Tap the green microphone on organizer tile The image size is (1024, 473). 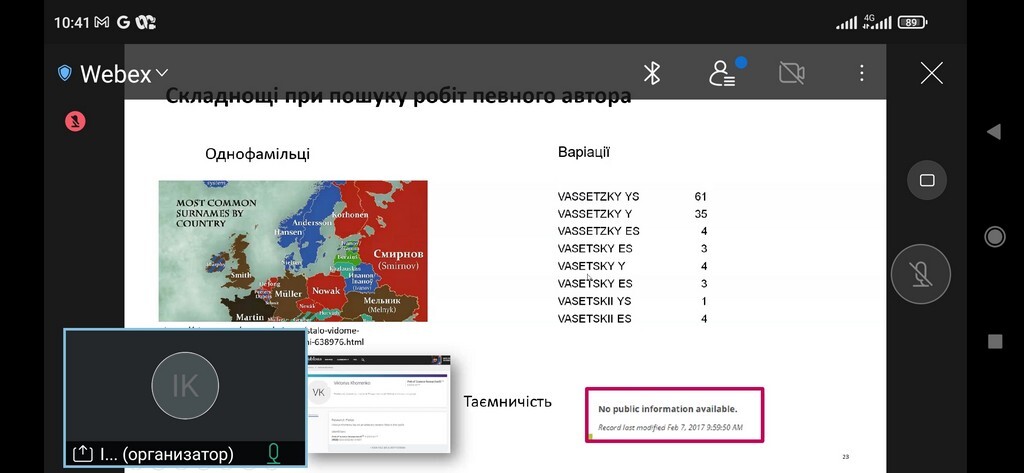pyautogui.click(x=274, y=453)
